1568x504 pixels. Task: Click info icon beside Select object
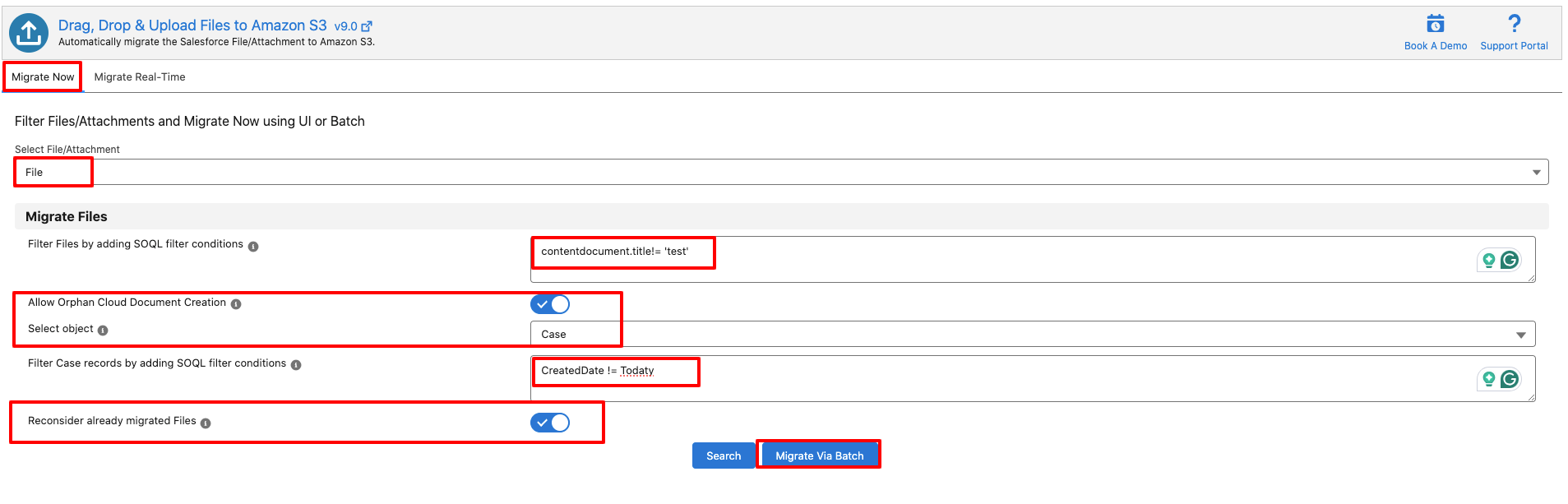pyautogui.click(x=103, y=331)
